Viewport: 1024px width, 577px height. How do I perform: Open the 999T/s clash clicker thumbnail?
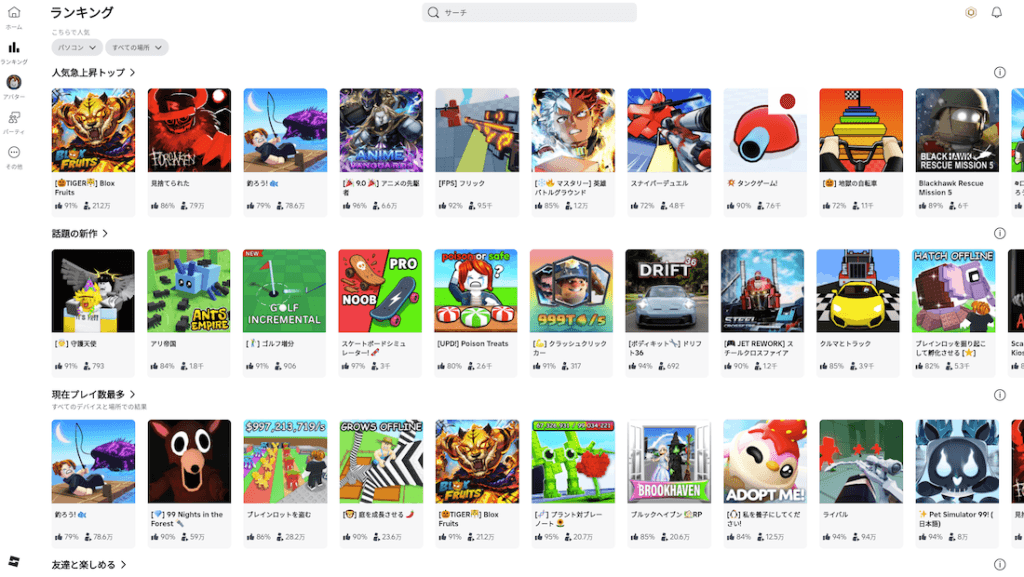click(x=571, y=290)
